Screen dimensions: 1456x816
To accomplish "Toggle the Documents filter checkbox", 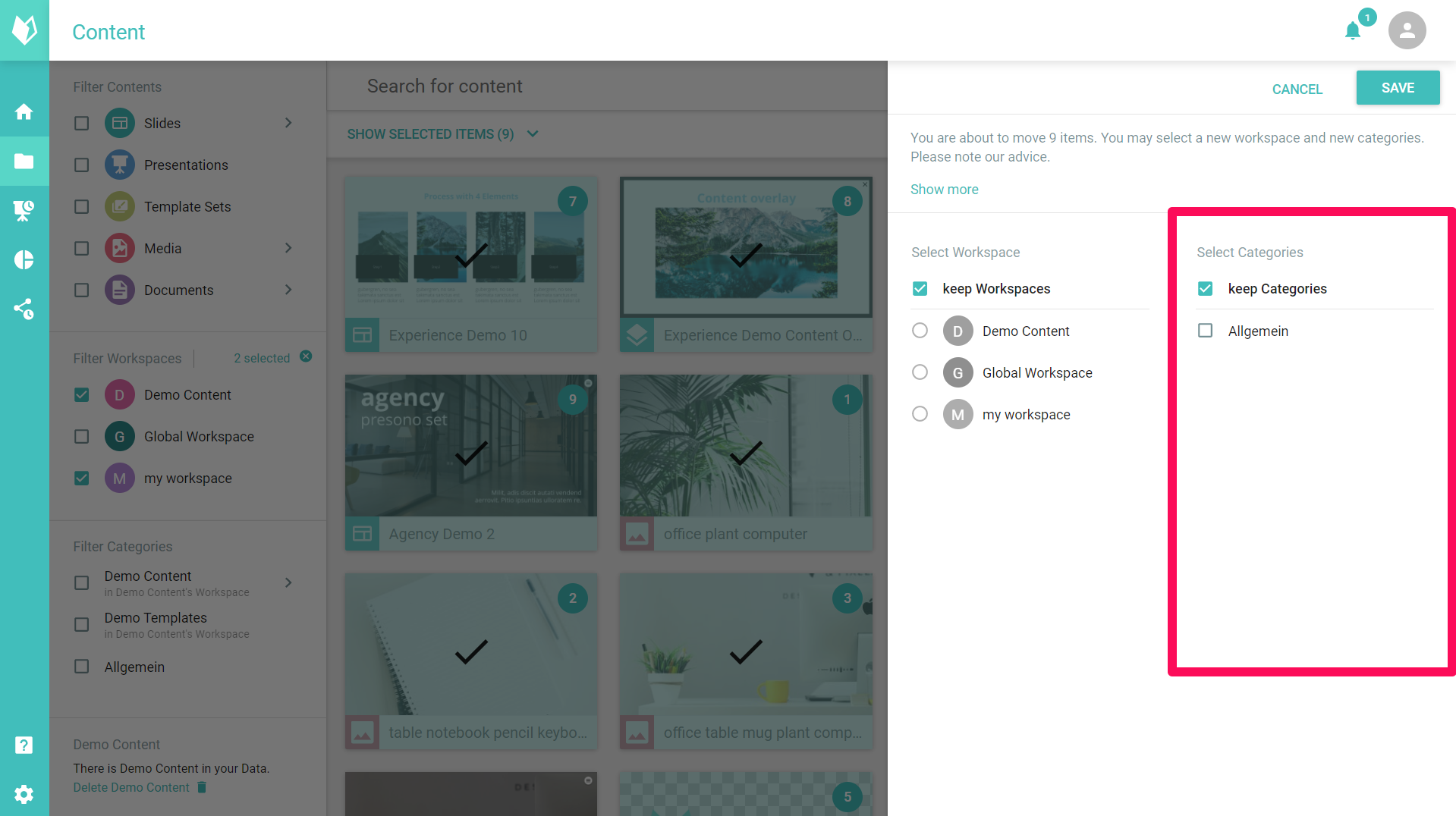I will click(82, 290).
